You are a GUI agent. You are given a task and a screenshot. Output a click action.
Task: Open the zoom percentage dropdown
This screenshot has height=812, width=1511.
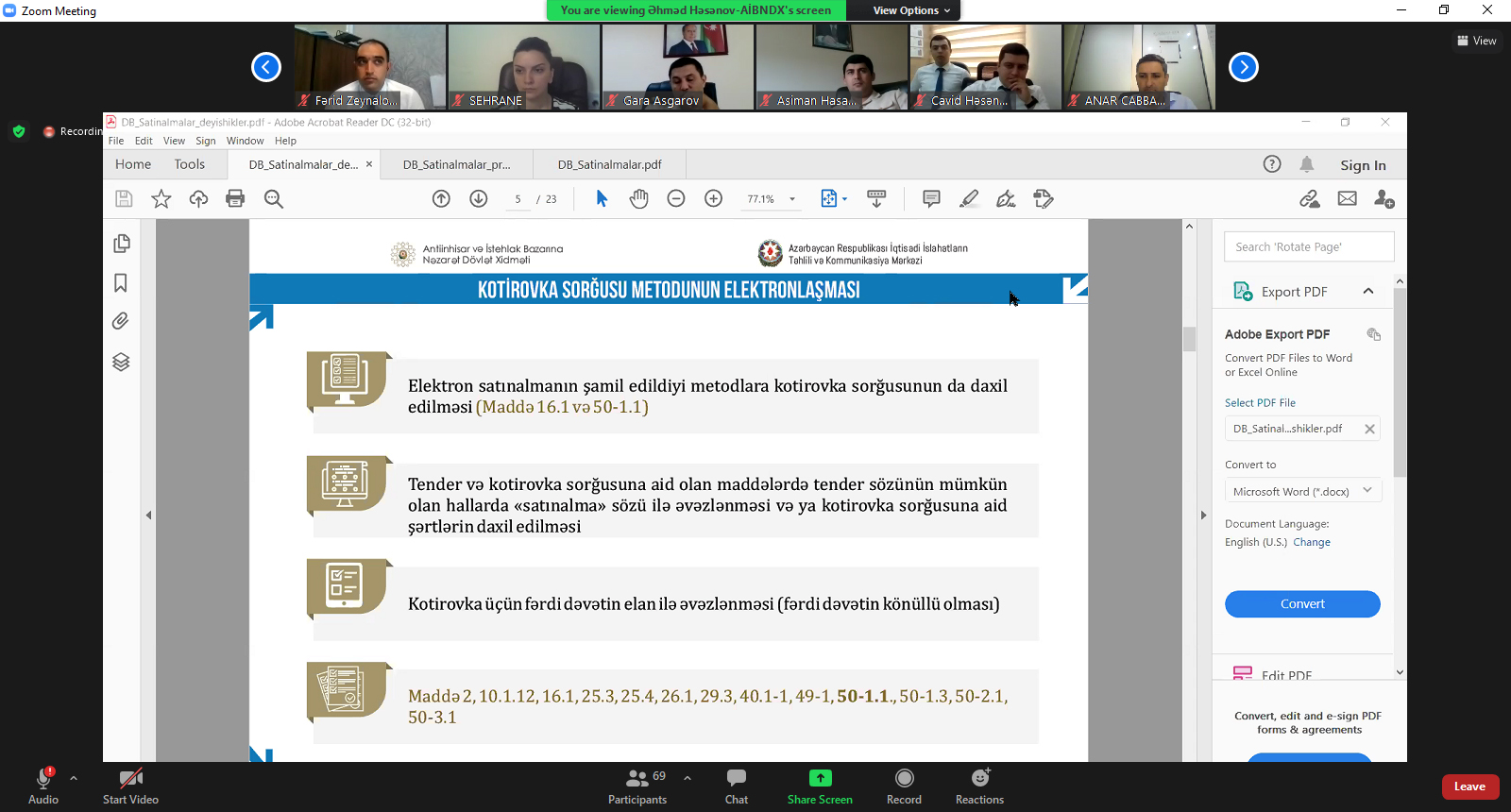click(x=792, y=199)
